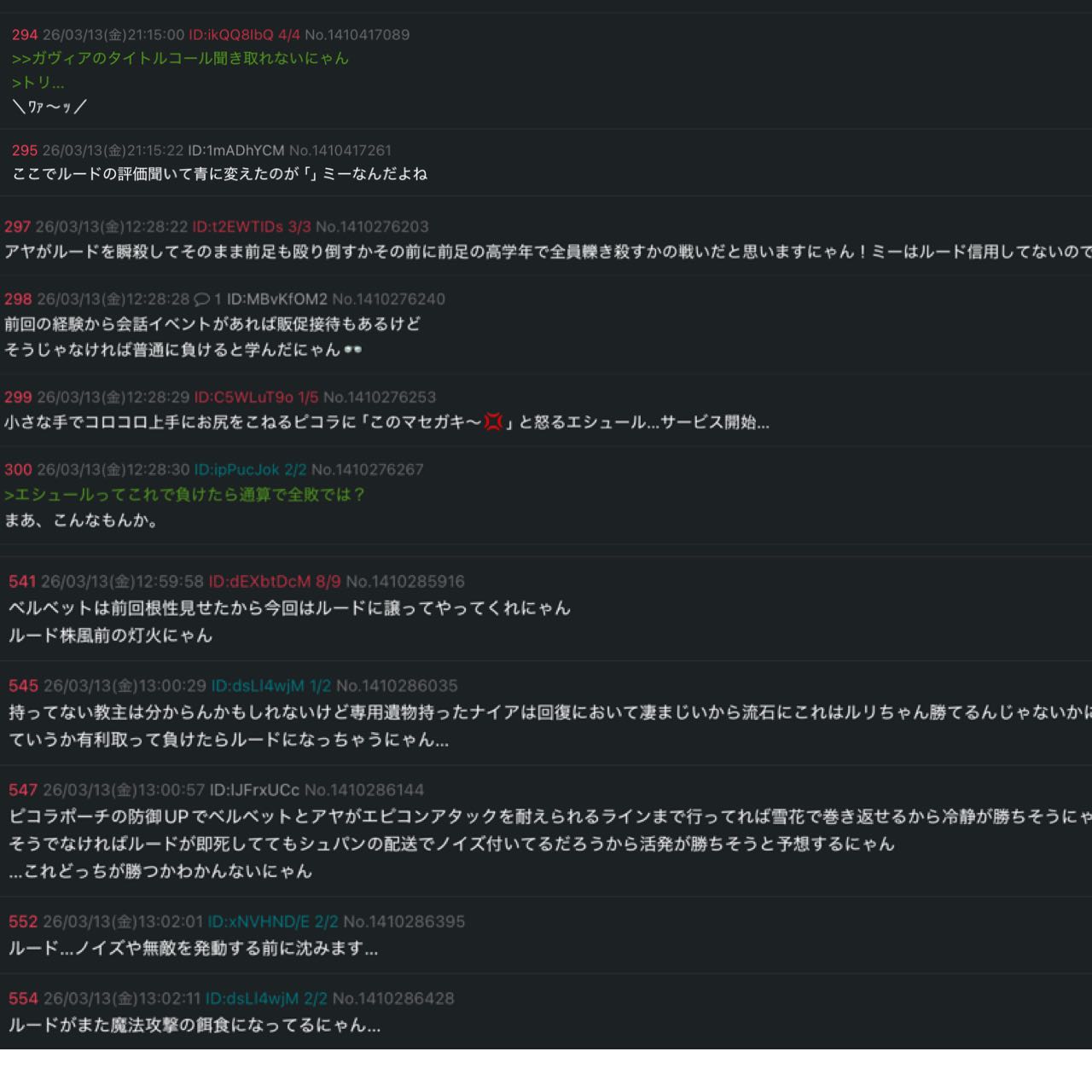Image resolution: width=1092 pixels, height=1092 pixels.
Task: Open post number 294
Action: click(25, 35)
